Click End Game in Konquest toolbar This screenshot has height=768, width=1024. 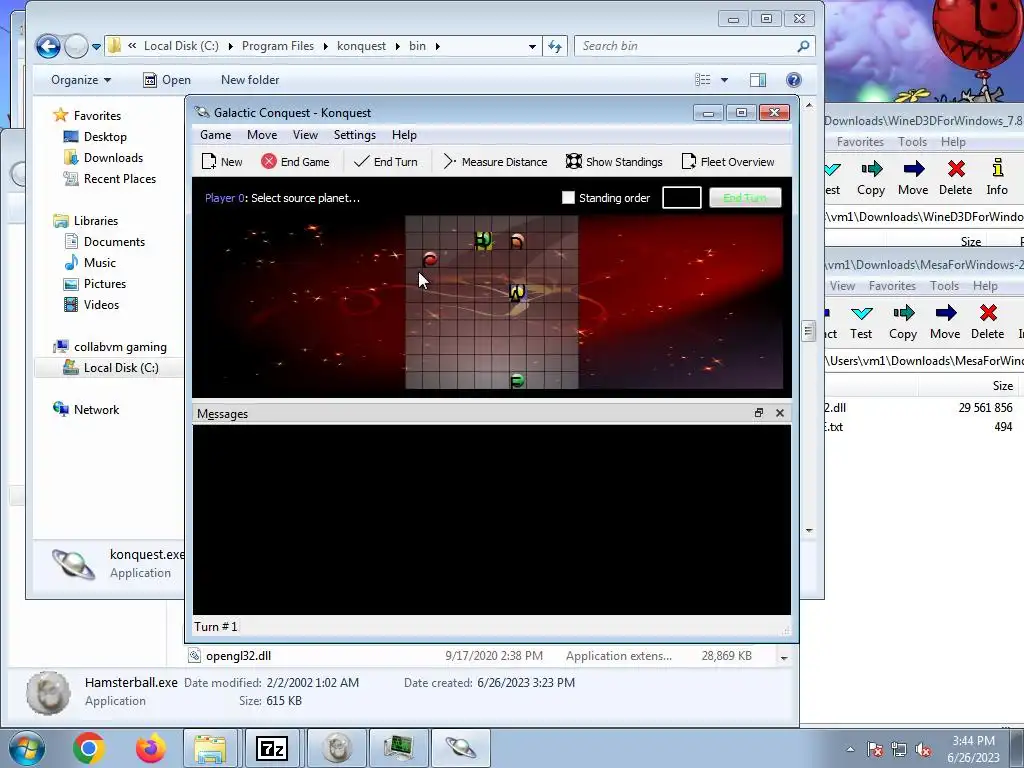coord(295,162)
